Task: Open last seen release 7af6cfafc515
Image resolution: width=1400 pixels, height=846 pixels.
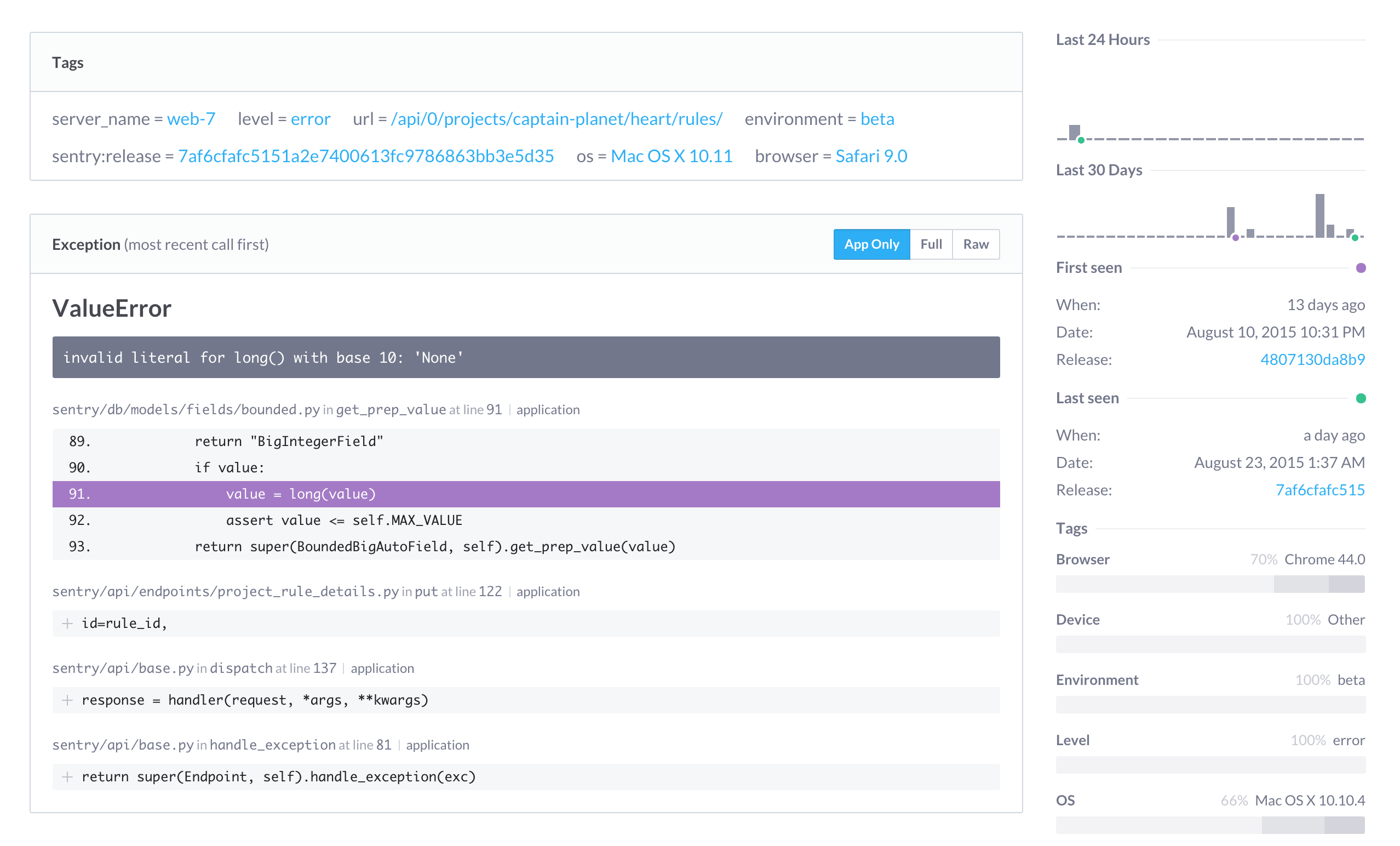Action: point(1319,490)
